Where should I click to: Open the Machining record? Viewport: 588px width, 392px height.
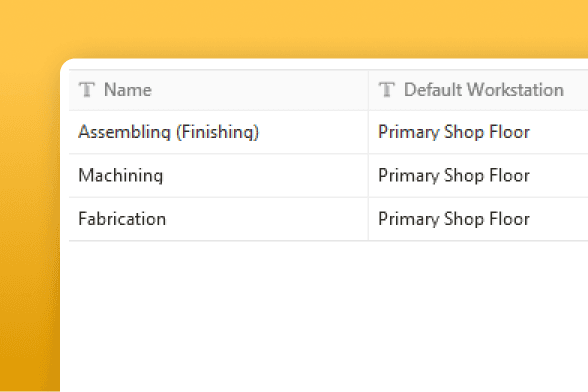(120, 176)
